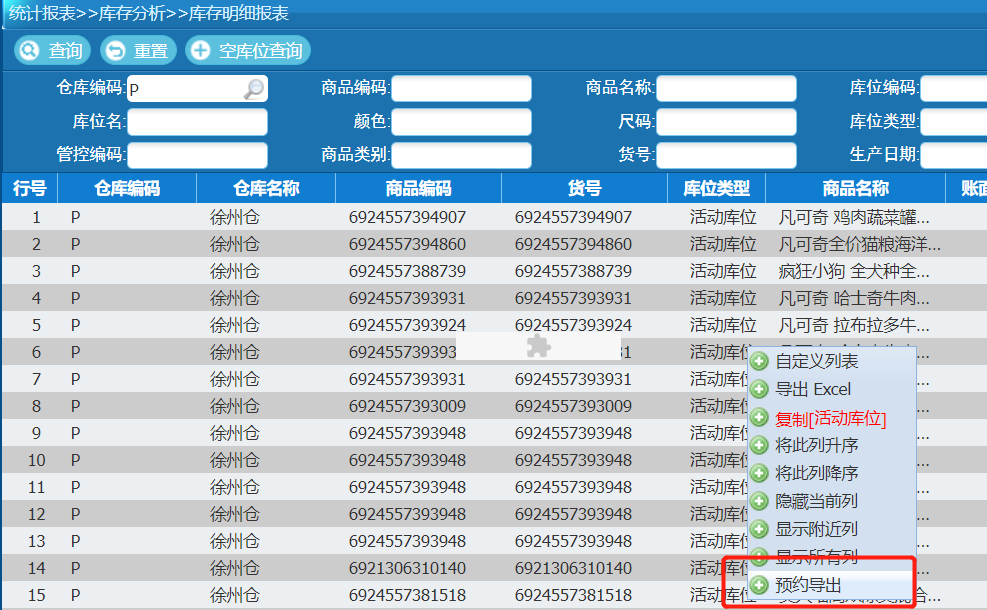This screenshot has width=987, height=610.
Task: Select 复制[活动库位] menu entry
Action: click(832, 418)
